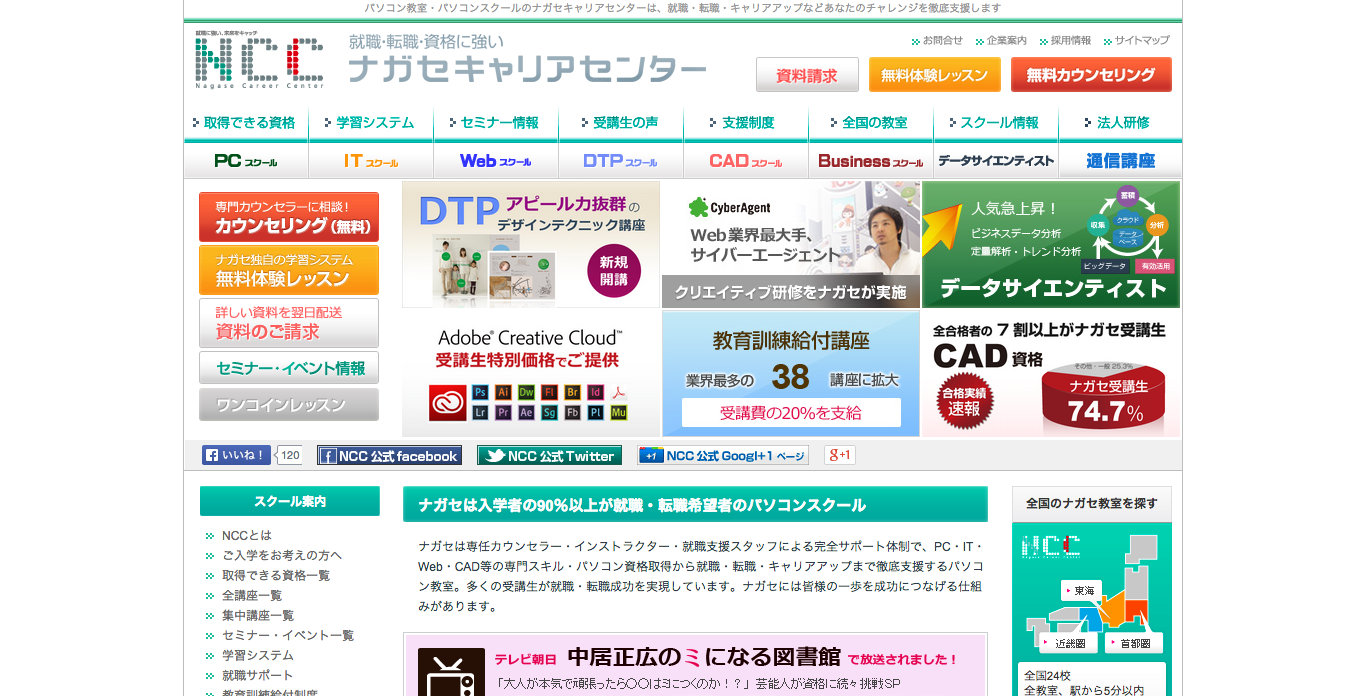Image resolution: width=1366 pixels, height=696 pixels.
Task: Open the DTP デザインテクニック講座 banner
Action: click(x=531, y=244)
